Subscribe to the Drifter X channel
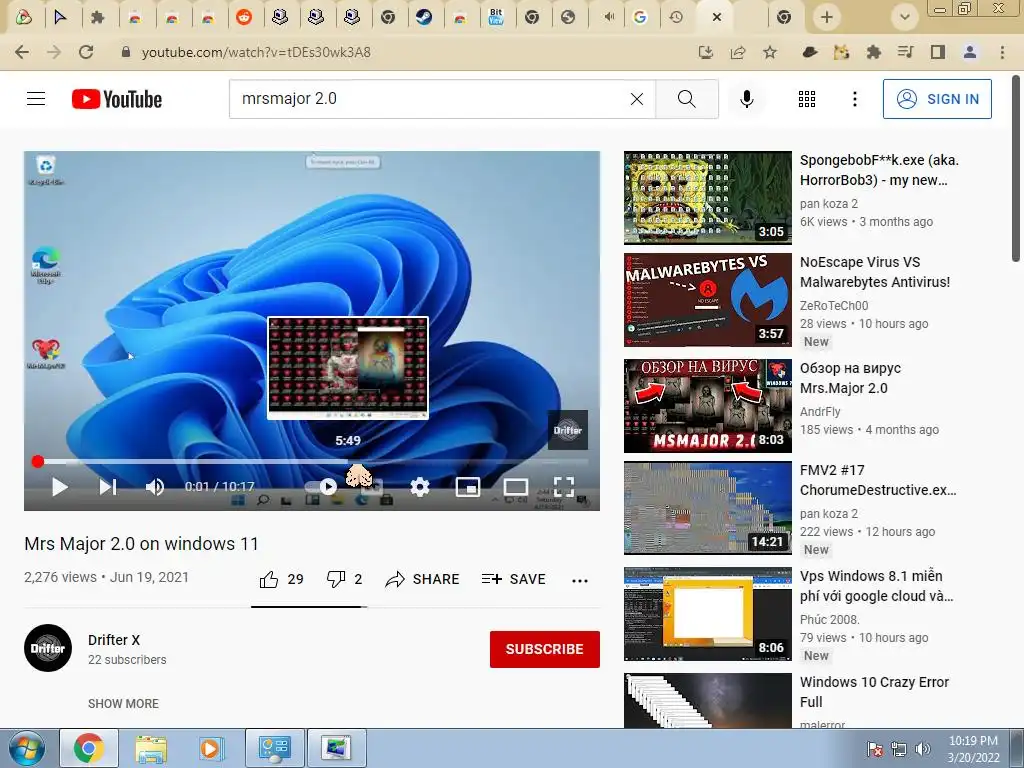The height and width of the screenshot is (768, 1024). click(545, 649)
